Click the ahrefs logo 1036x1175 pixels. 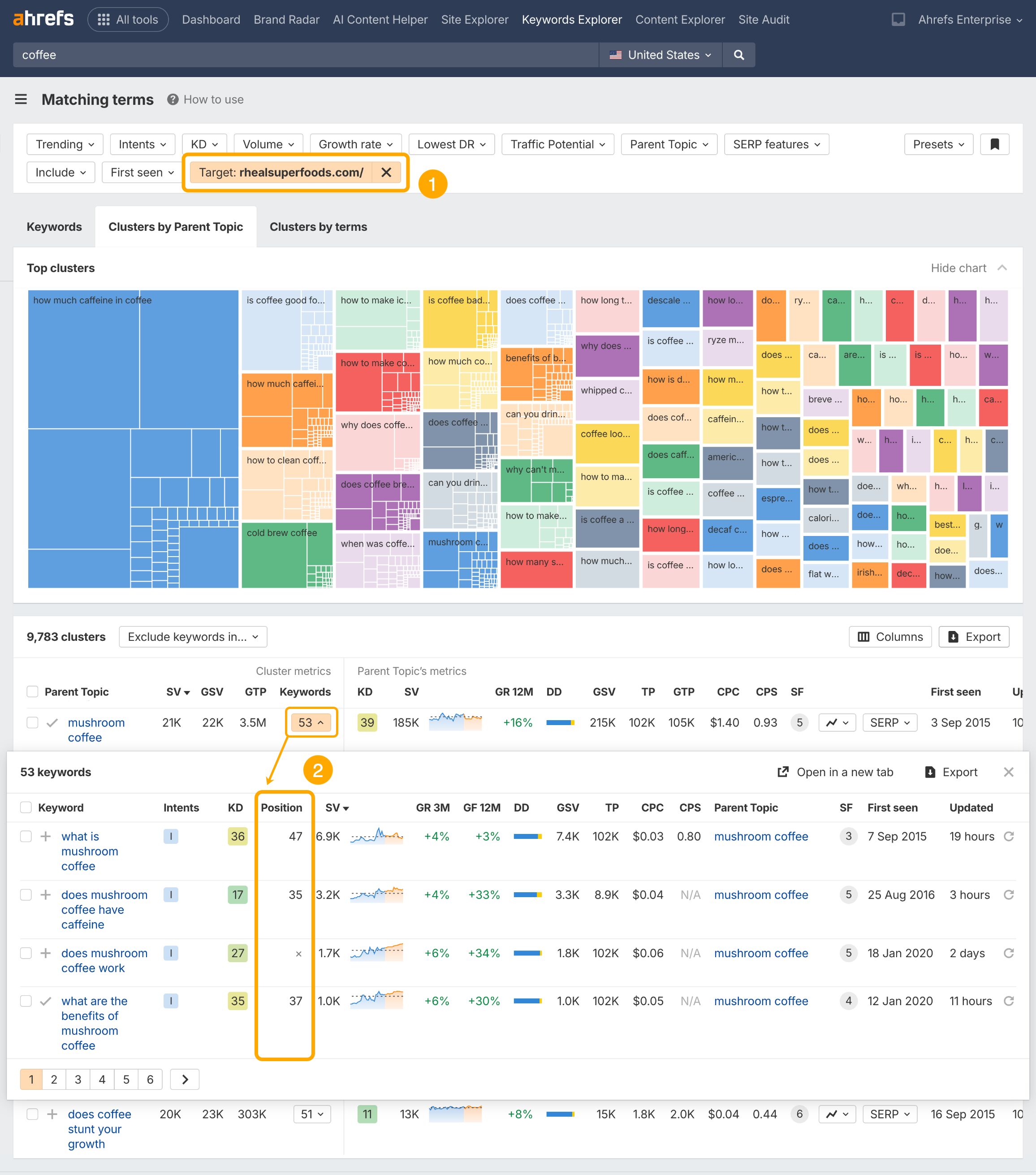pos(43,18)
